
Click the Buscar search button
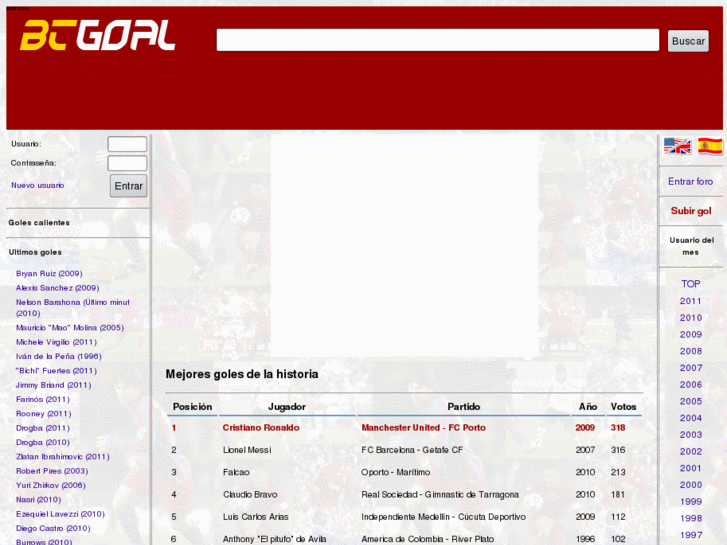[688, 41]
